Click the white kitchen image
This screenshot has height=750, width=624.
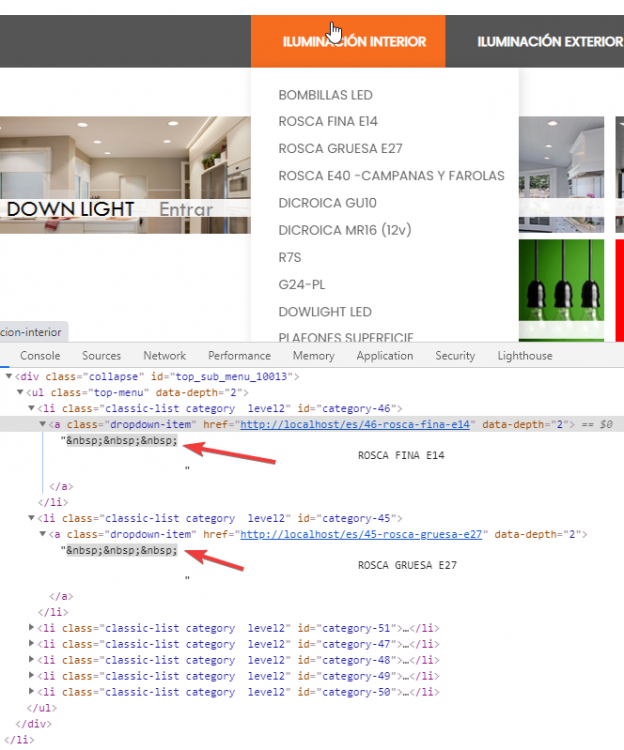pyautogui.click(x=561, y=174)
